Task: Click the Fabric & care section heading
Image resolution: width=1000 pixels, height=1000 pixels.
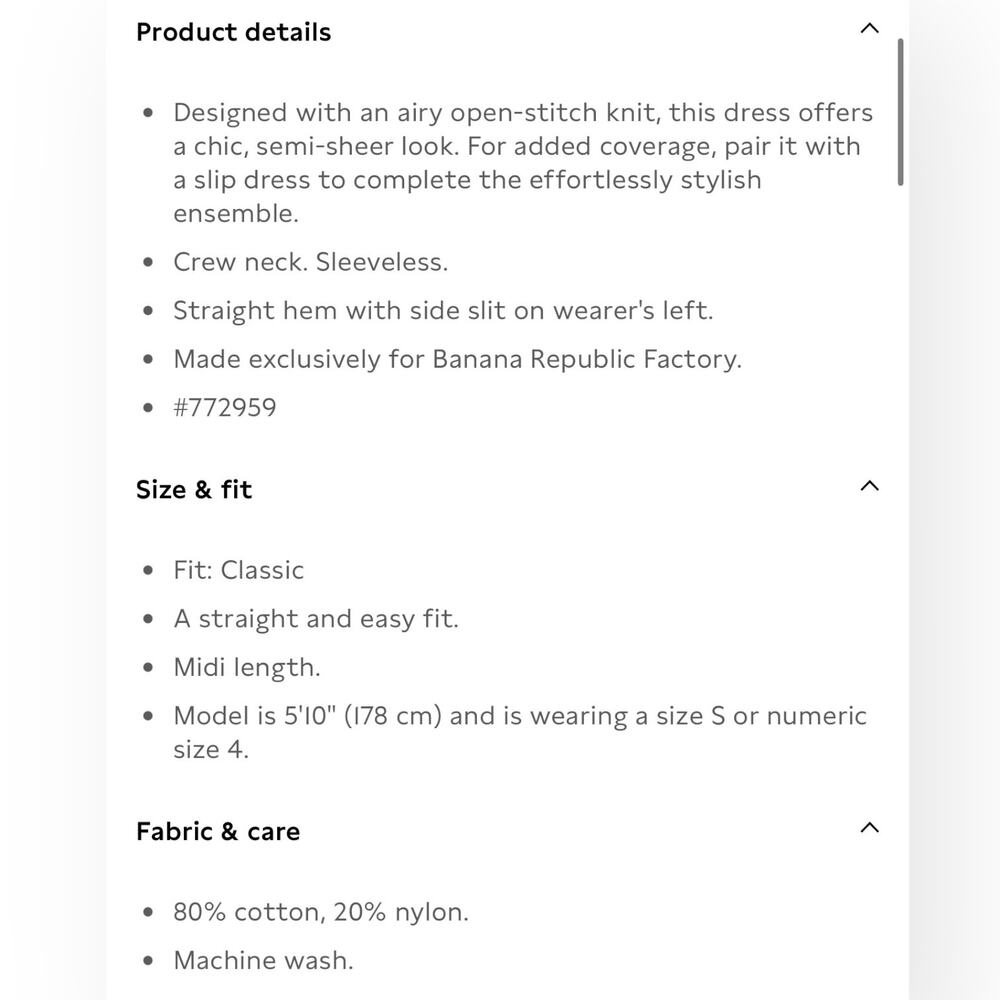Action: [x=218, y=831]
